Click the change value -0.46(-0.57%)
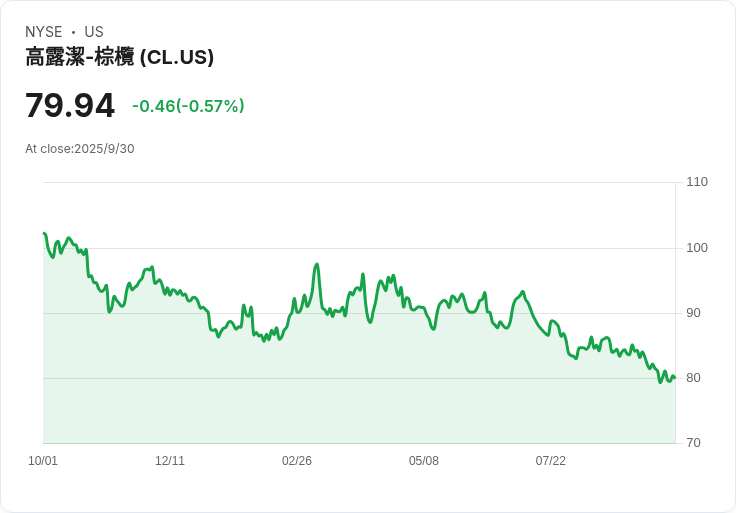 point(188,106)
